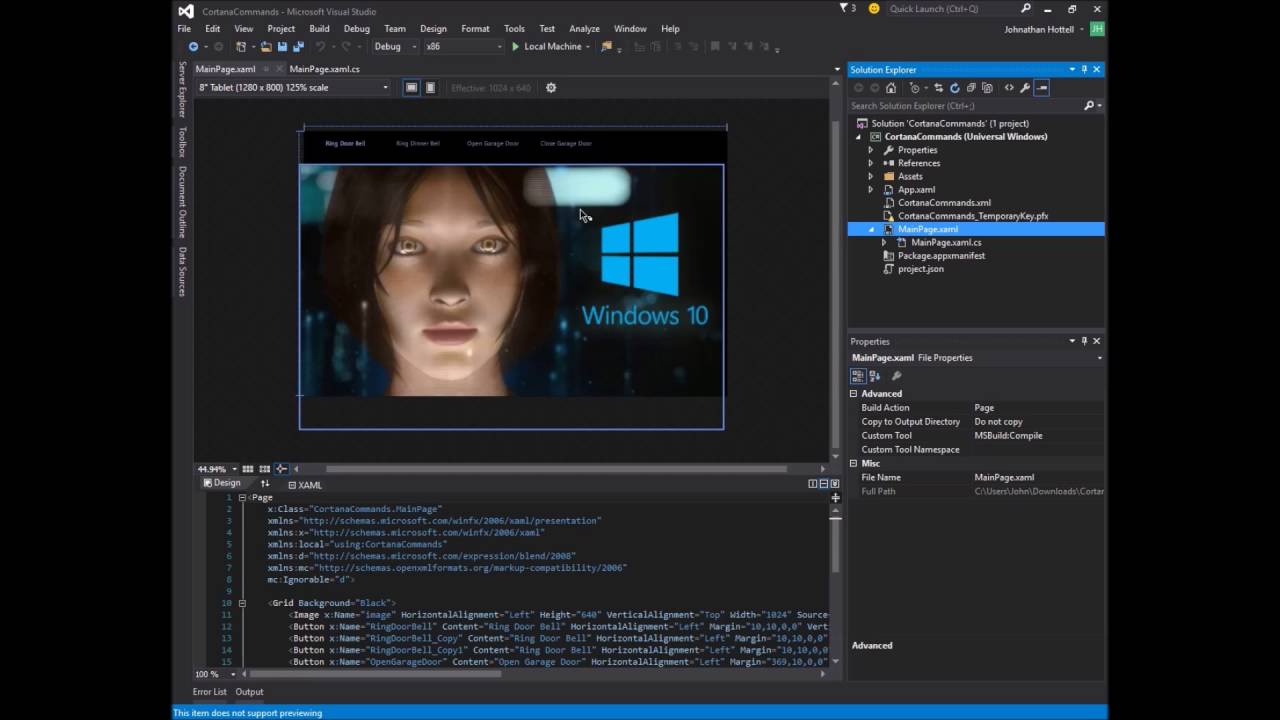Open the File menu
The height and width of the screenshot is (720, 1280).
click(184, 29)
